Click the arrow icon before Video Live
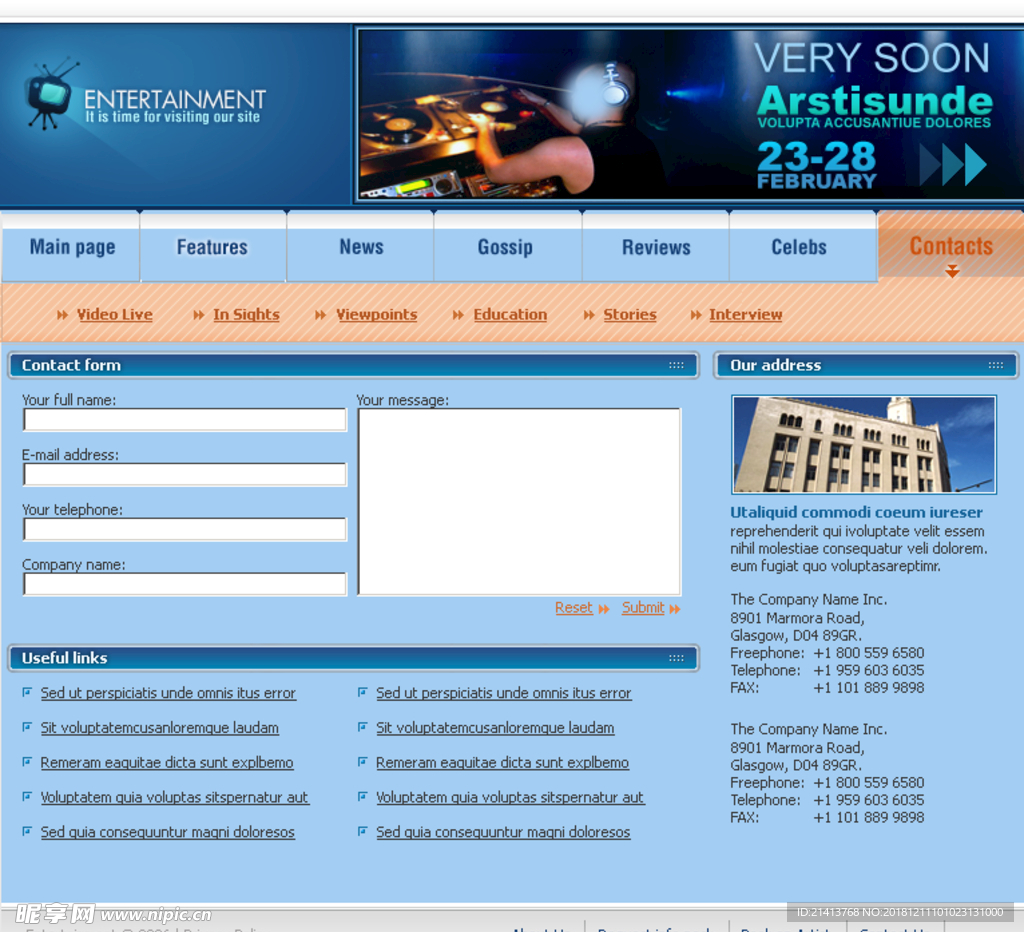Viewport: 1024px width, 932px height. [63, 315]
